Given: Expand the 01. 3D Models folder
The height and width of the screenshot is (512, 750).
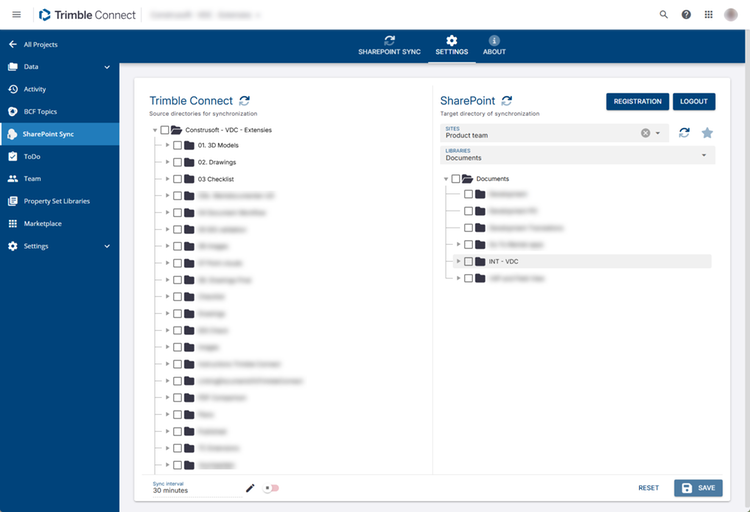Looking at the screenshot, I should [167, 145].
